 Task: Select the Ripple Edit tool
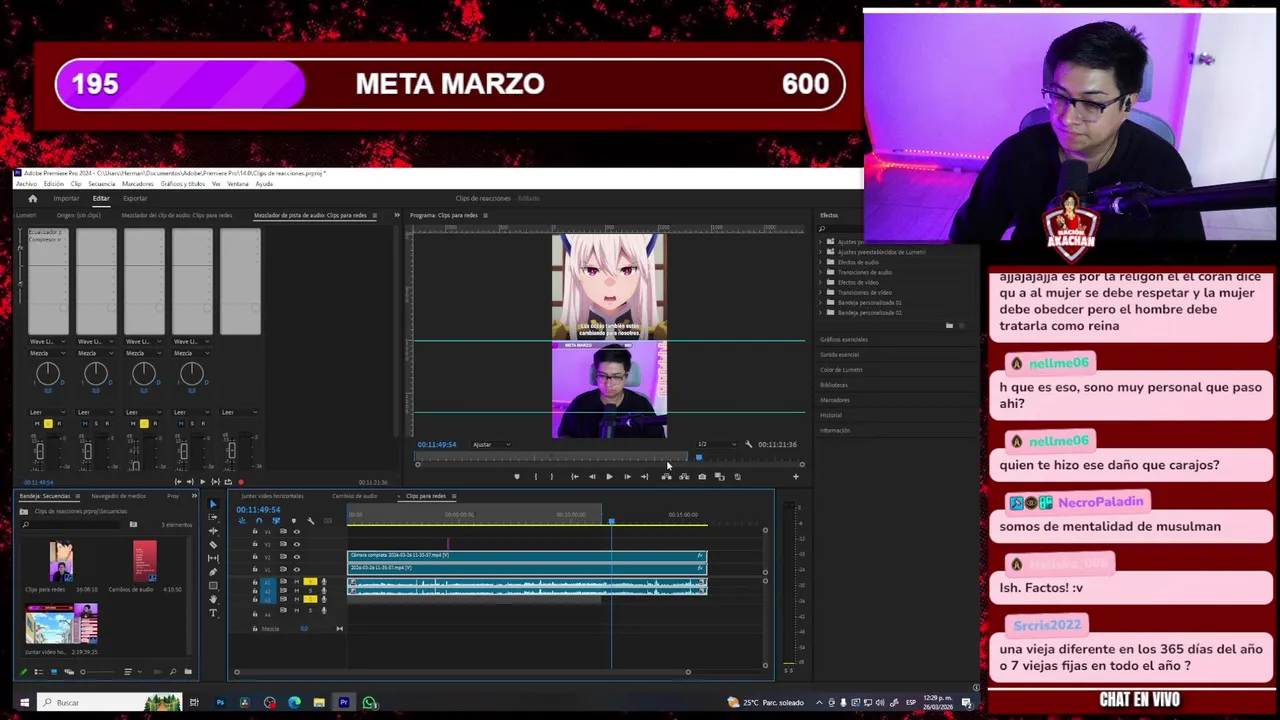point(213,531)
